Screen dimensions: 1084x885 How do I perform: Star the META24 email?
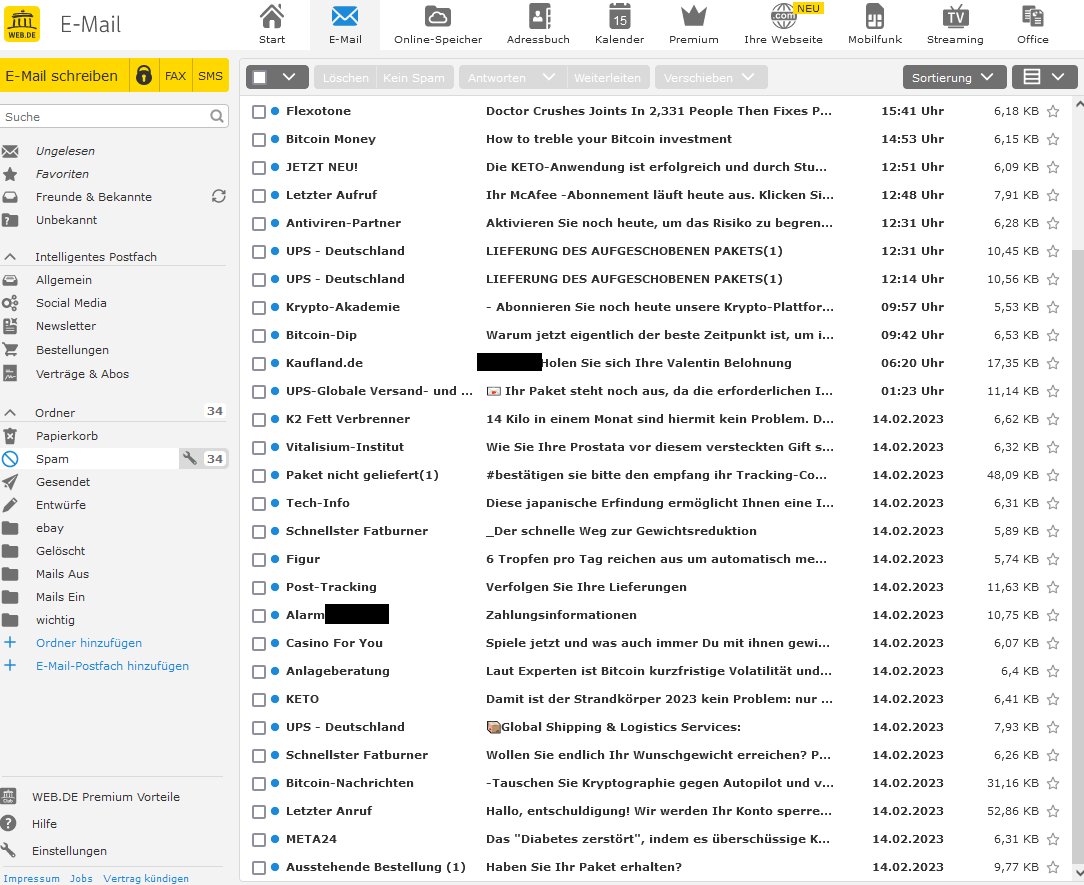1053,839
